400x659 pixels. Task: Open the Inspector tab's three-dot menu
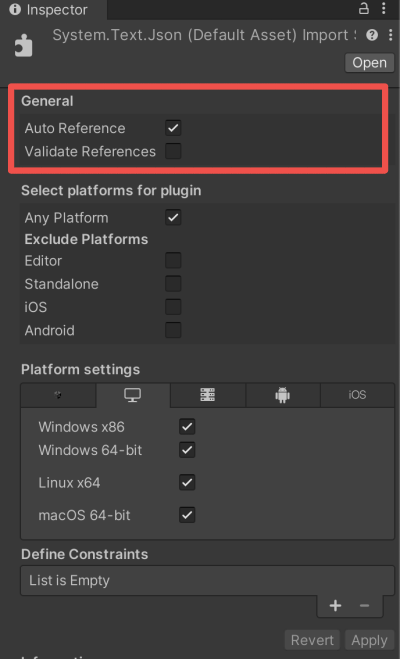click(384, 9)
